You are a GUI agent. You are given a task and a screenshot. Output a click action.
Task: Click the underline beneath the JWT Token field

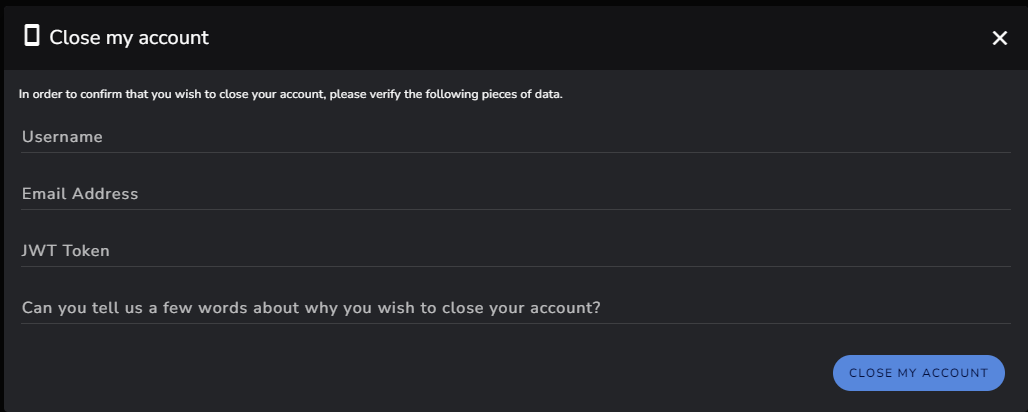pyautogui.click(x=515, y=266)
